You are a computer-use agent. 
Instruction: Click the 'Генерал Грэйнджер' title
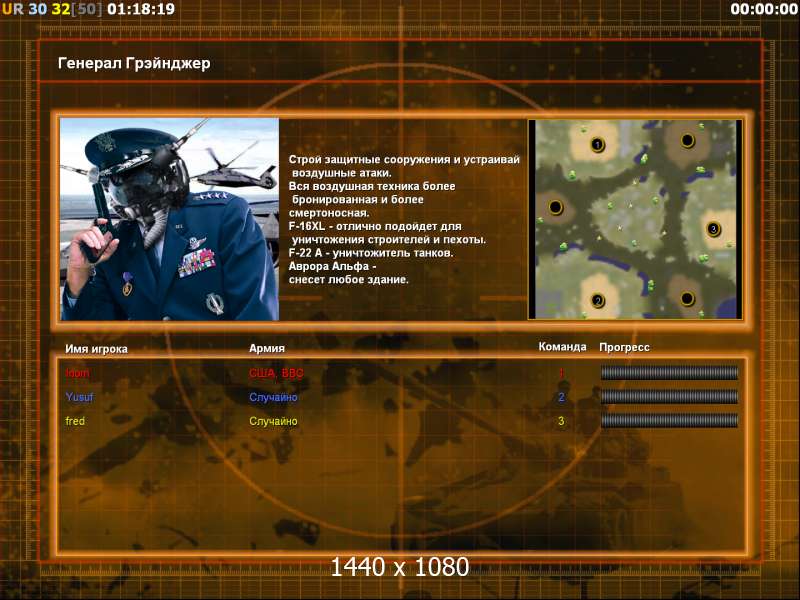click(134, 63)
